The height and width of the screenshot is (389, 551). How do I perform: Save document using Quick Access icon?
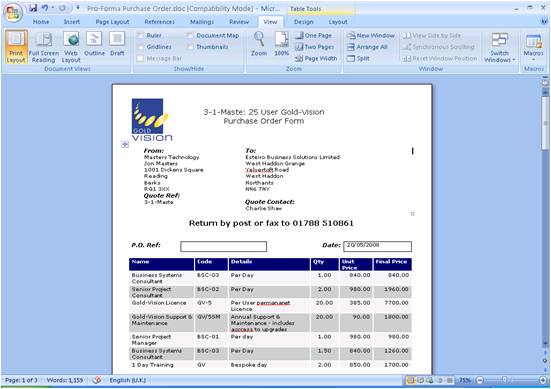33,8
